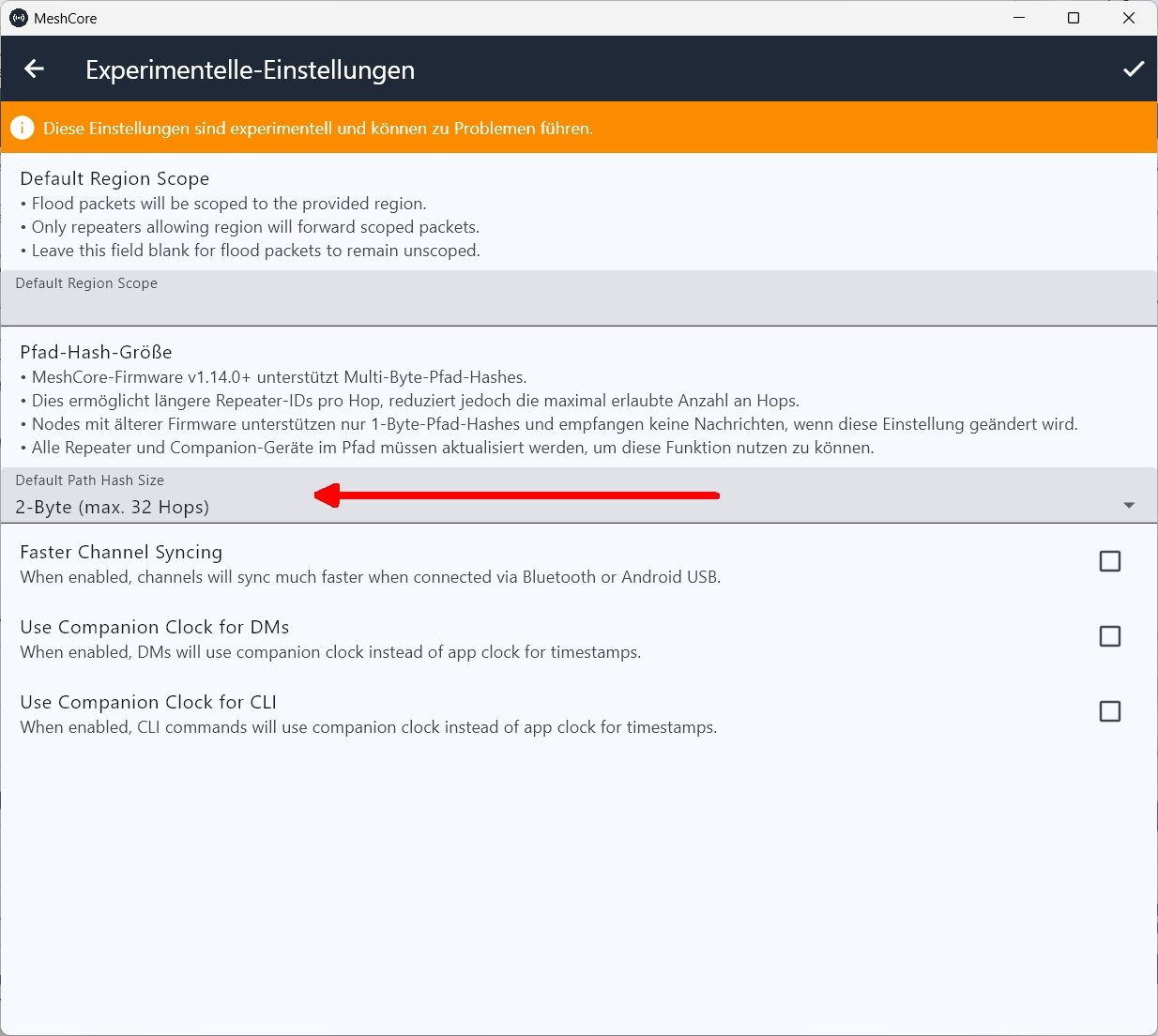Click the line mentioning MeshCore-Firmware v1.14.0+

[274, 377]
